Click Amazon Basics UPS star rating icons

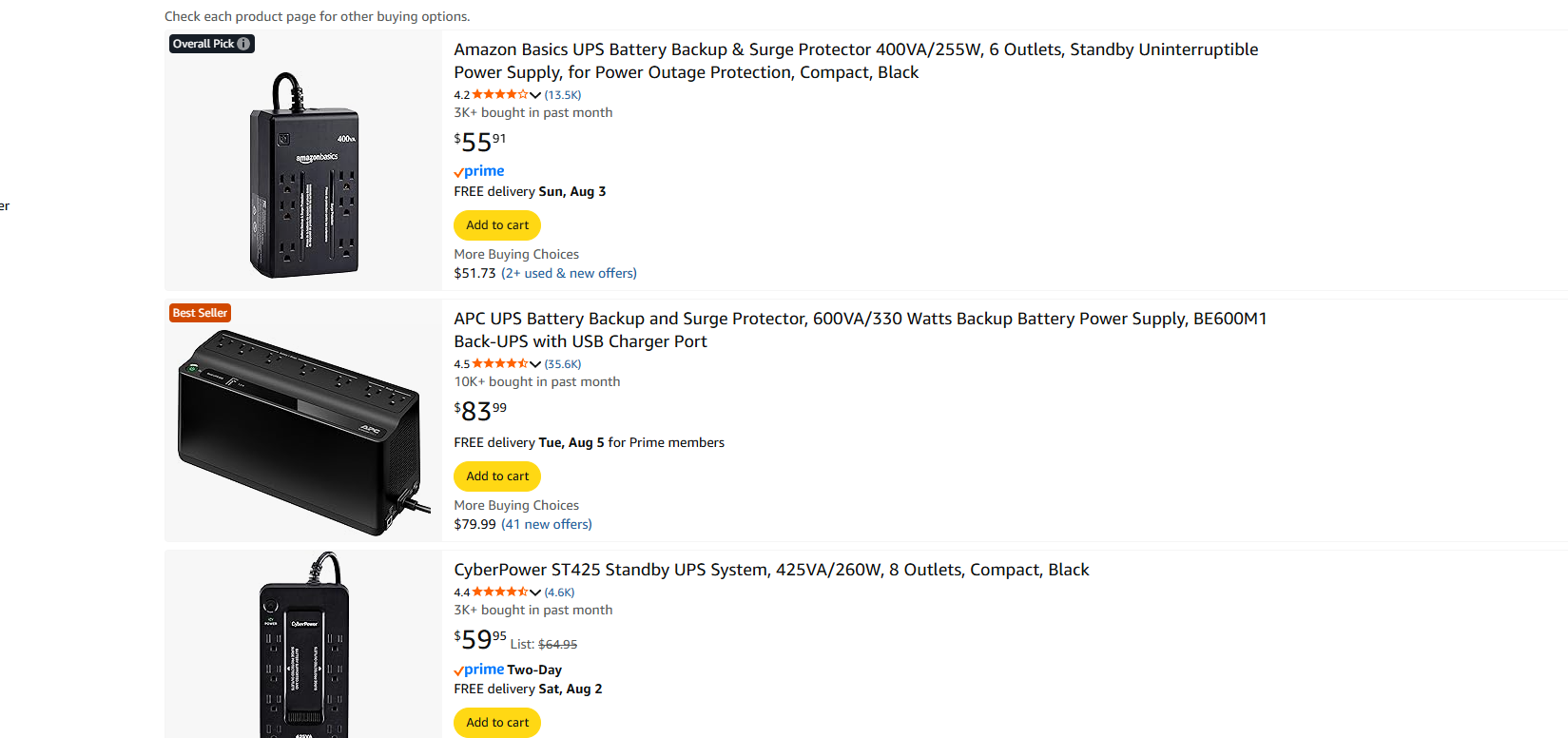click(x=500, y=94)
